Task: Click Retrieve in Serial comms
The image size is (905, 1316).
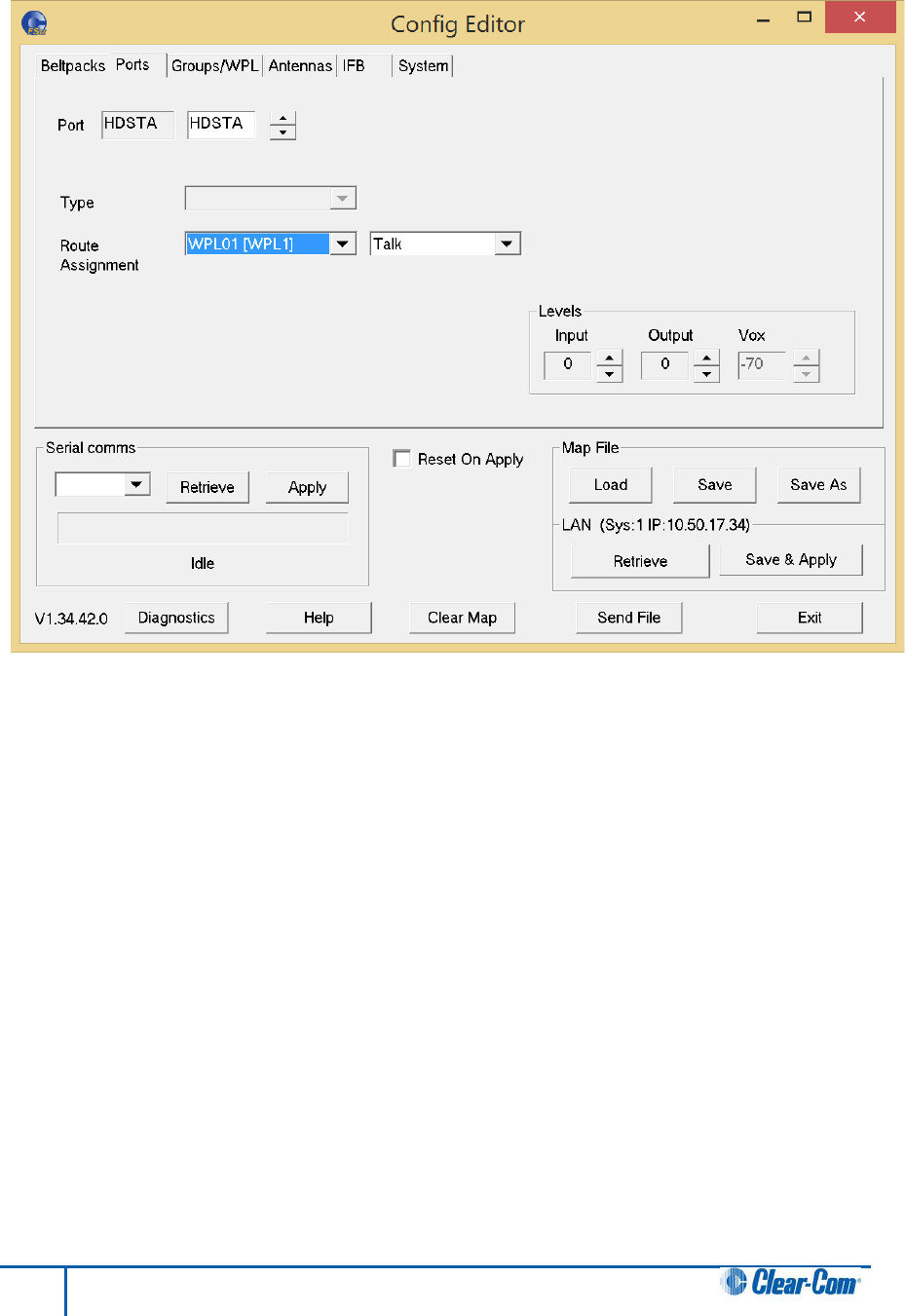Action: (207, 487)
